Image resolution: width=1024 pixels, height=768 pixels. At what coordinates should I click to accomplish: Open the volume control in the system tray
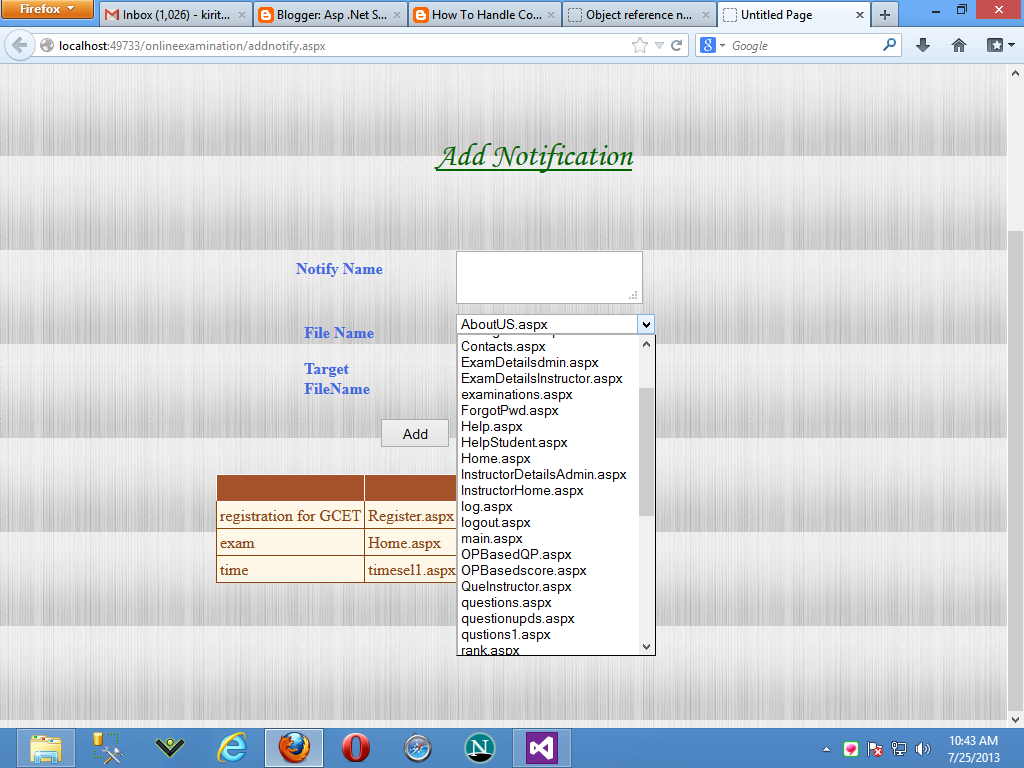(x=922, y=748)
